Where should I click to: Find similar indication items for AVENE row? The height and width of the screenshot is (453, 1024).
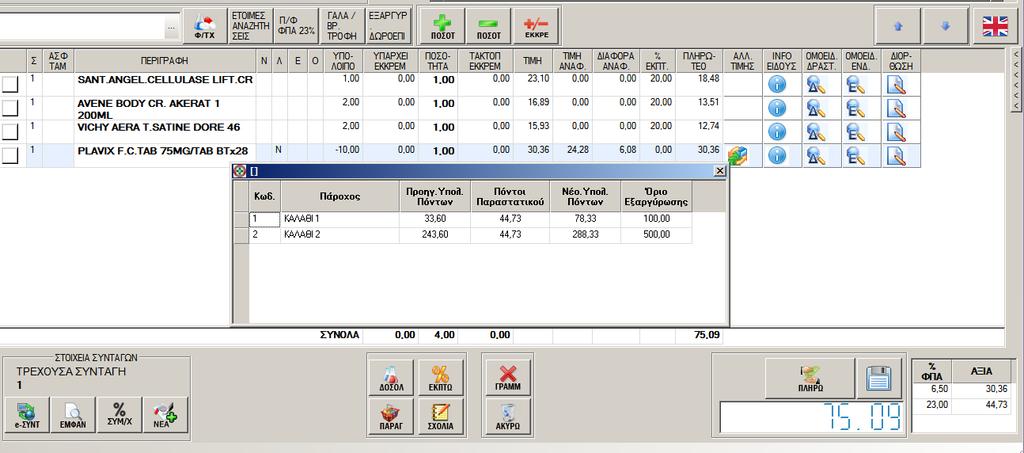pyautogui.click(x=856, y=108)
